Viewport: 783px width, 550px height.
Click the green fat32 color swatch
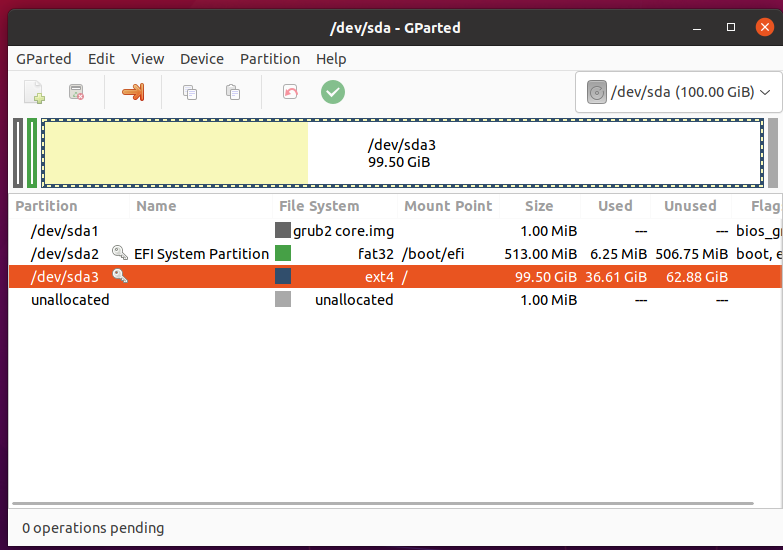tap(283, 253)
